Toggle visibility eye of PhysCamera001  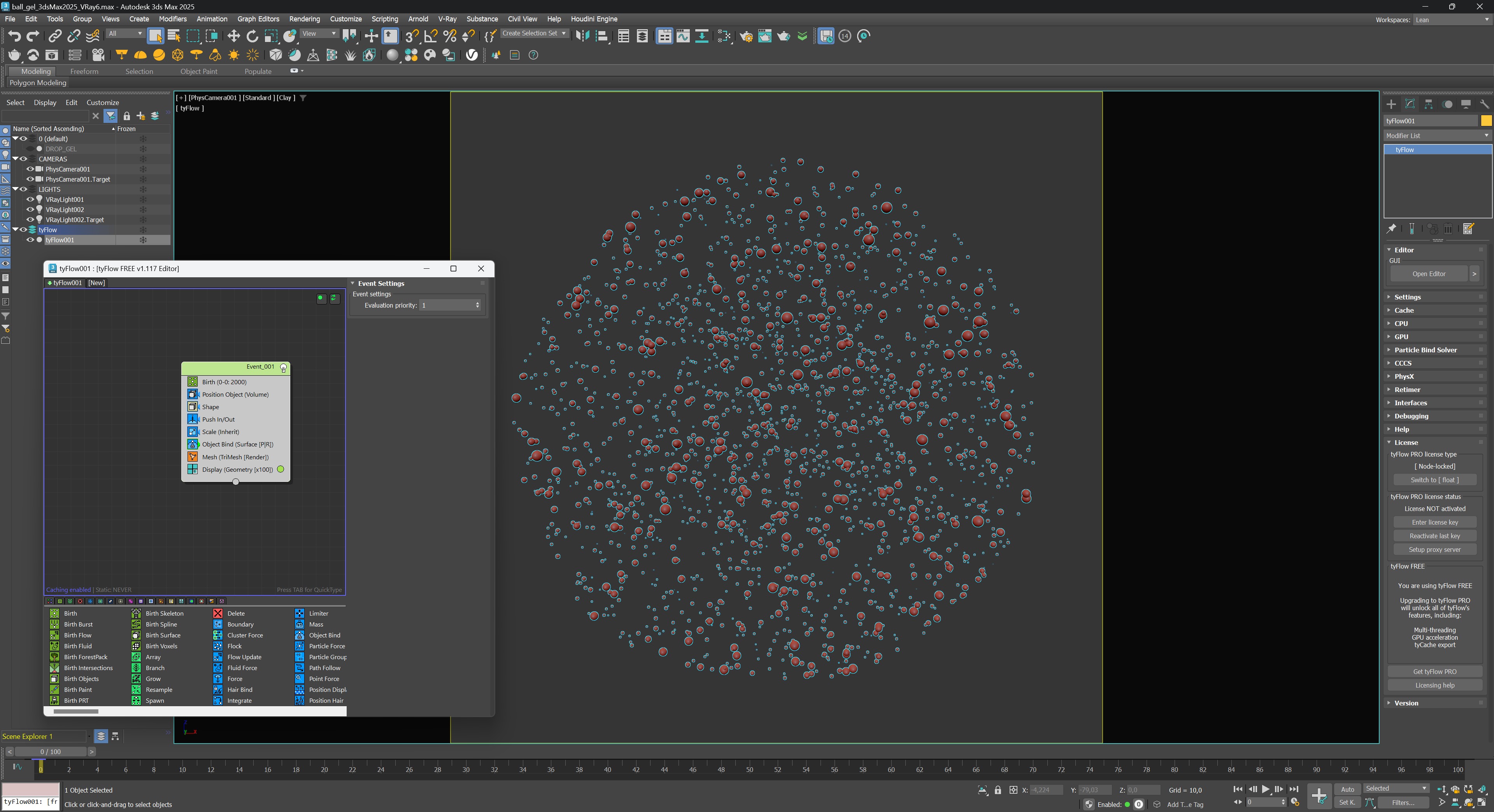(x=30, y=169)
